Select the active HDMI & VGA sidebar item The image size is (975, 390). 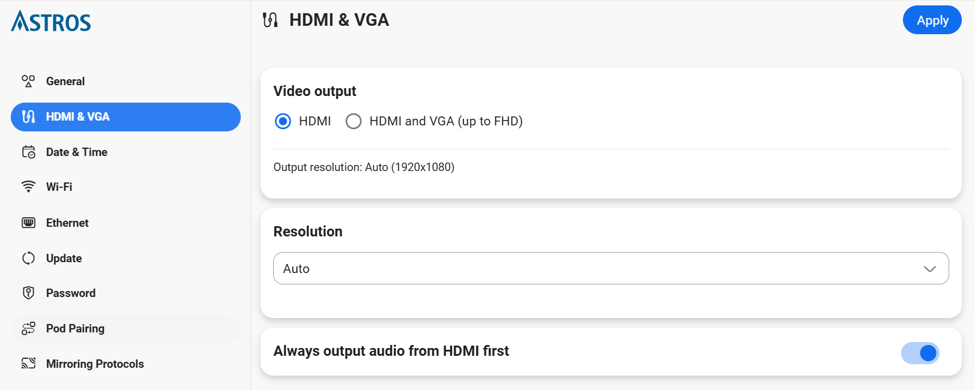click(x=126, y=117)
